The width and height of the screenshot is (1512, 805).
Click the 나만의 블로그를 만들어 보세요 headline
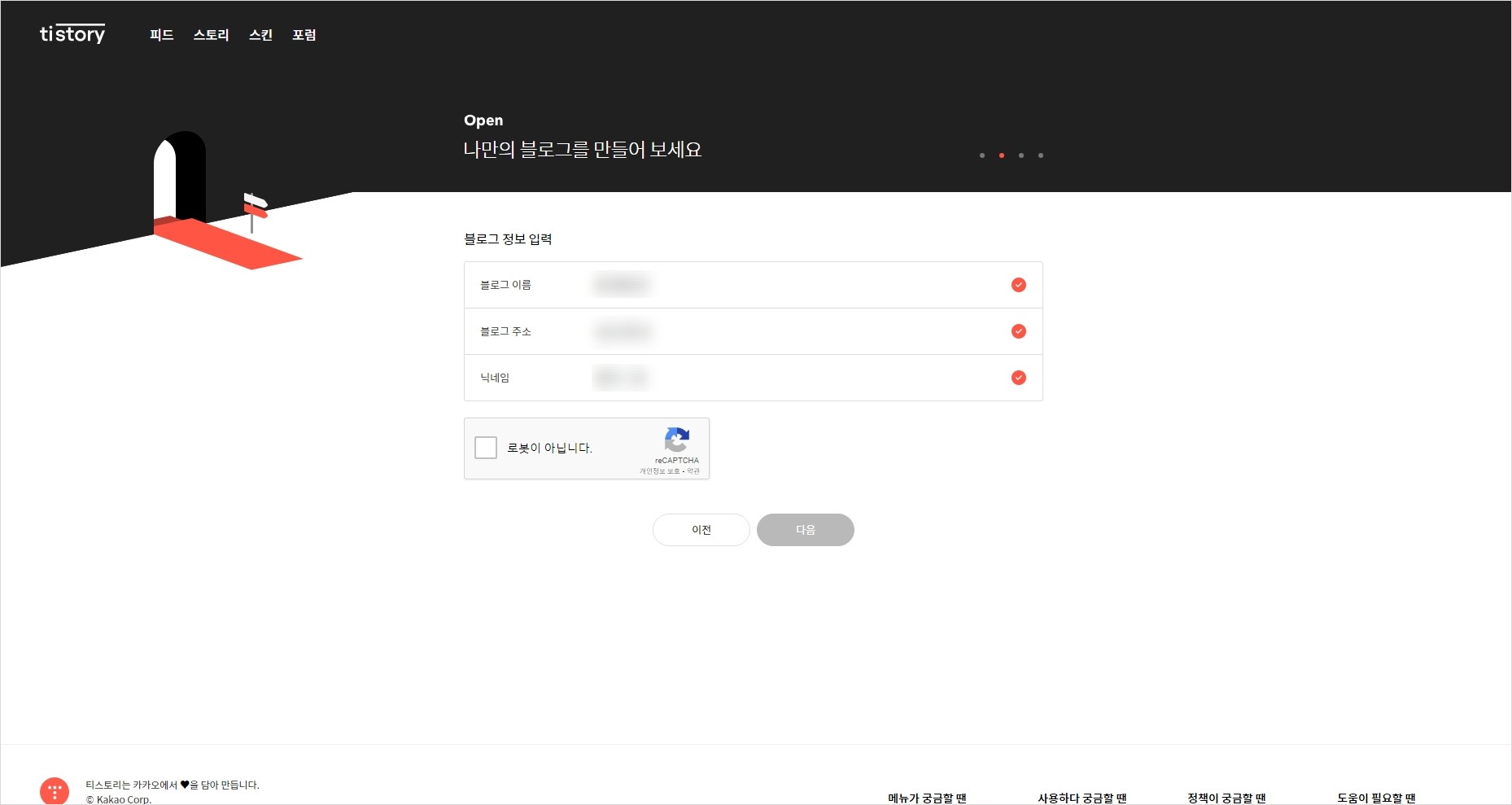[583, 150]
